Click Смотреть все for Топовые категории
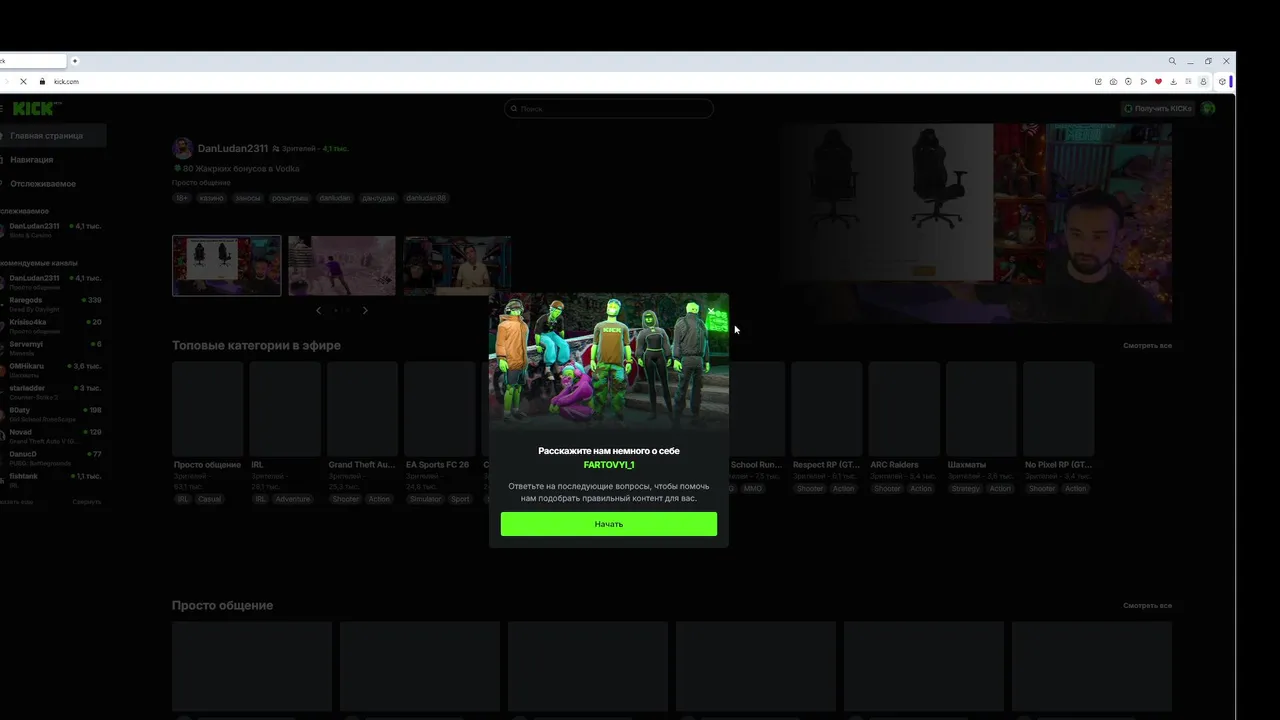The height and width of the screenshot is (720, 1280). tap(1147, 346)
